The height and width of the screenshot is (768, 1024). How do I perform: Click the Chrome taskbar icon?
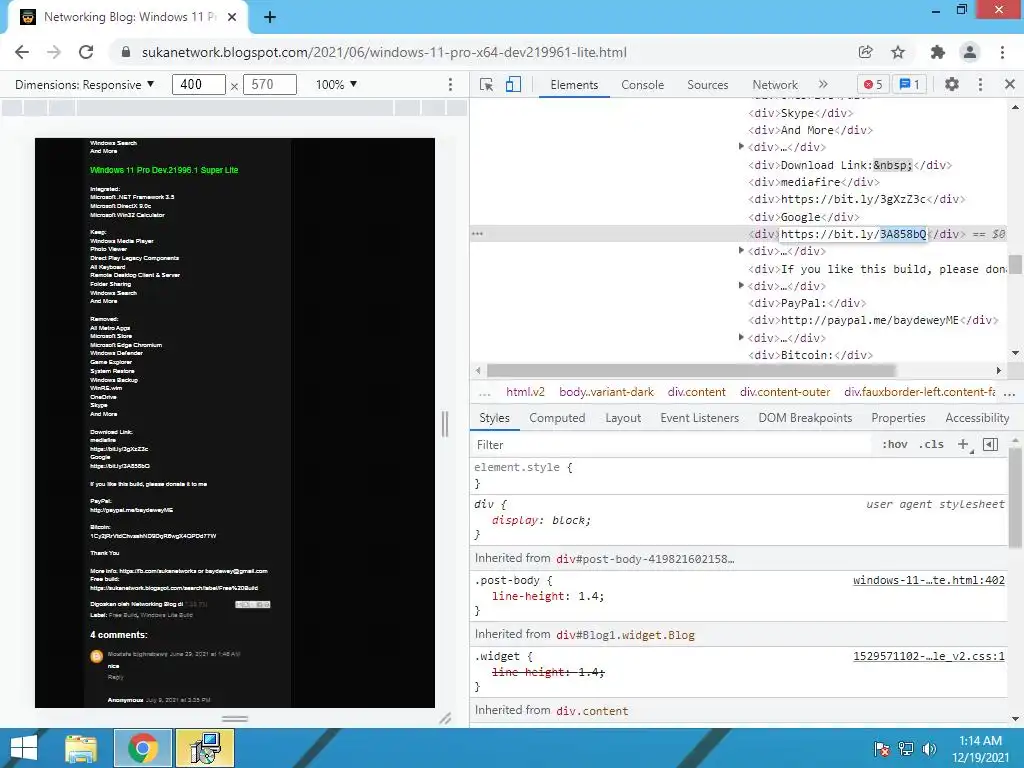(143, 748)
